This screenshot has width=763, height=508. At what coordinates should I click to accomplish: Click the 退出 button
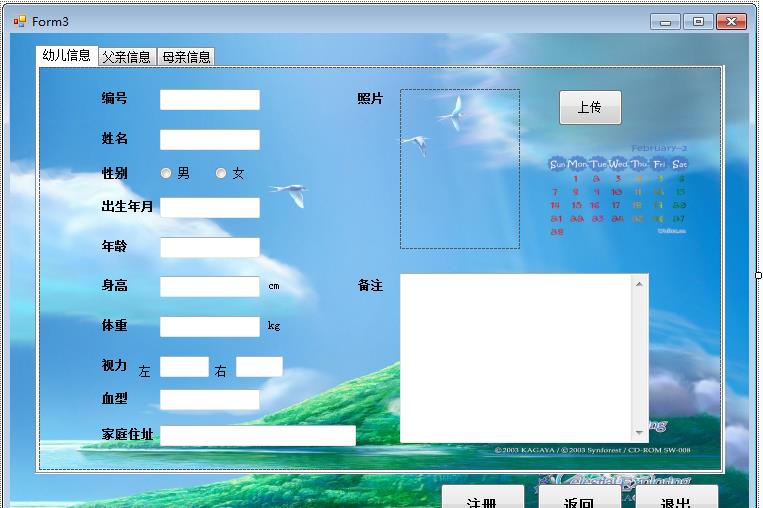coord(677,497)
